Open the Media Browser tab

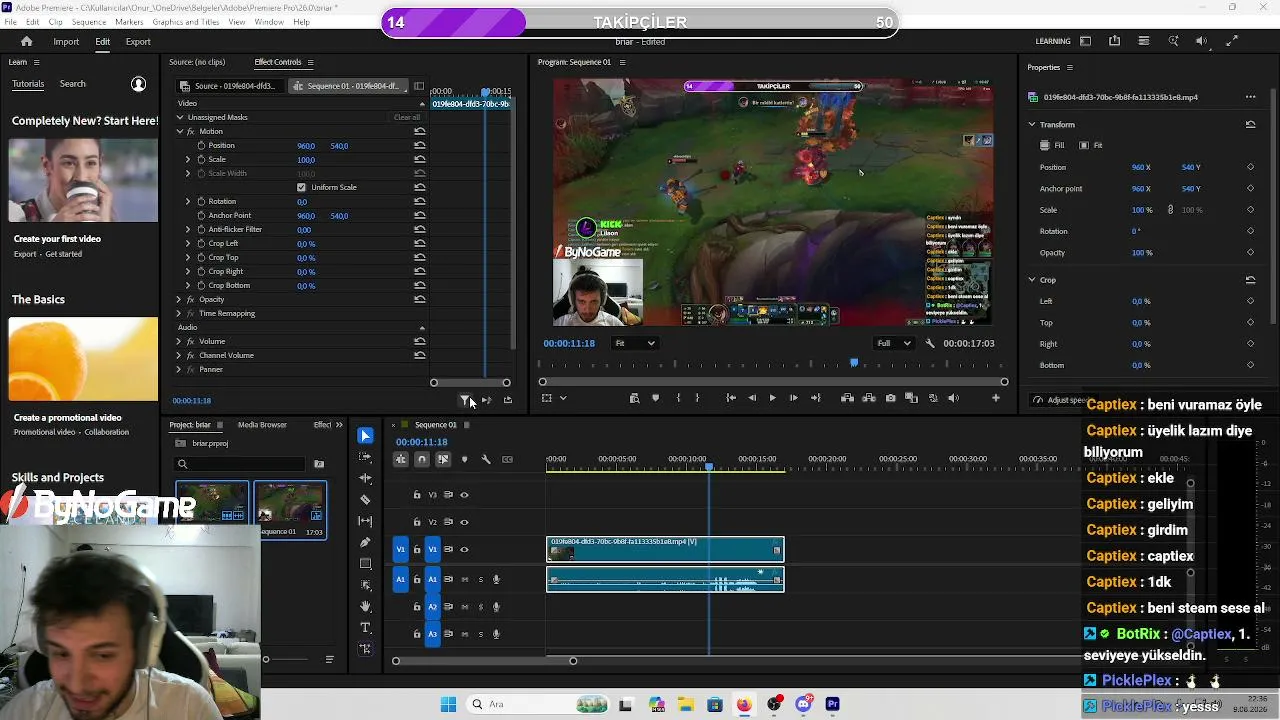point(262,425)
